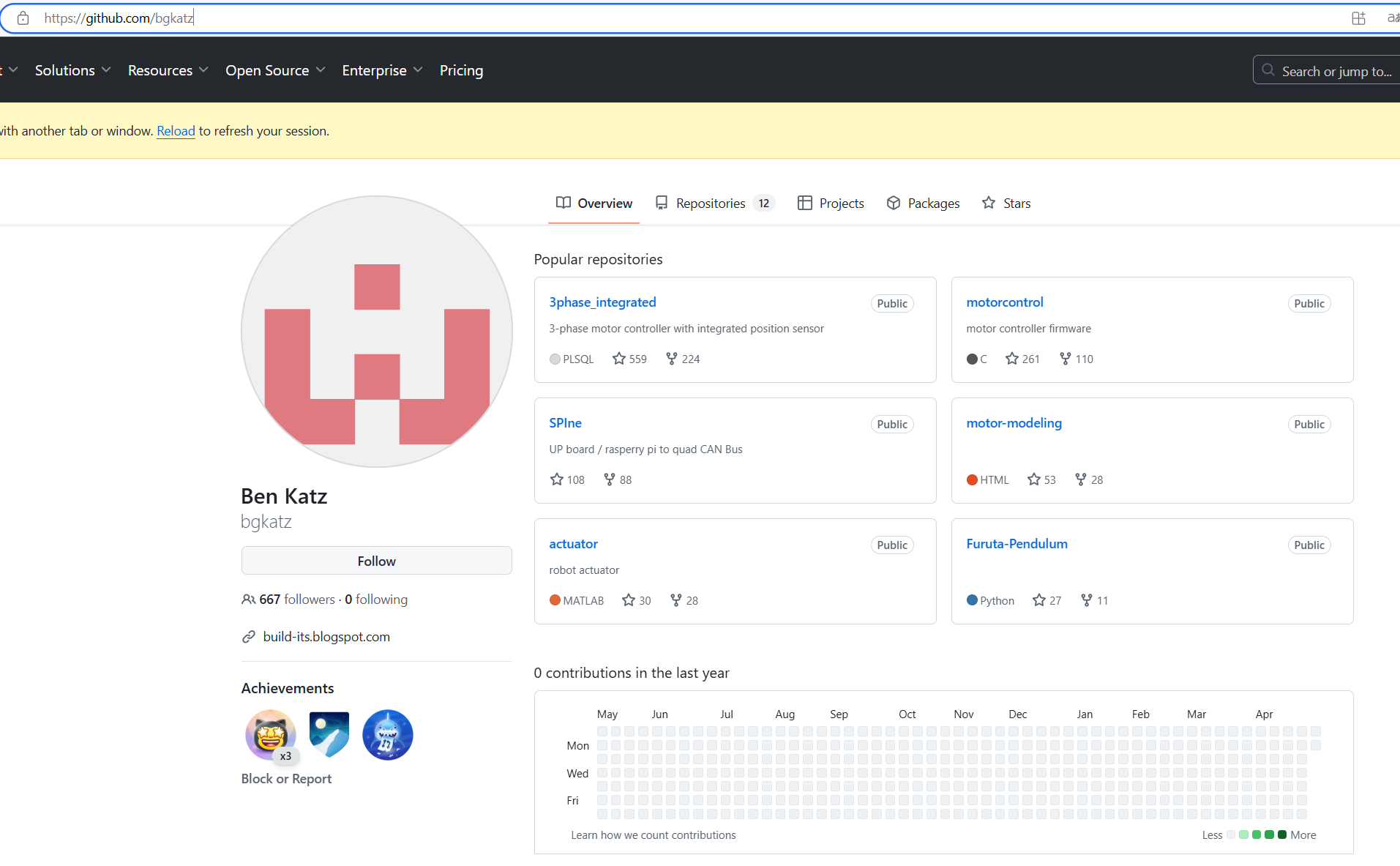Switch to the Stars tab
Screen dimensions: 1400x866
click(x=1006, y=203)
